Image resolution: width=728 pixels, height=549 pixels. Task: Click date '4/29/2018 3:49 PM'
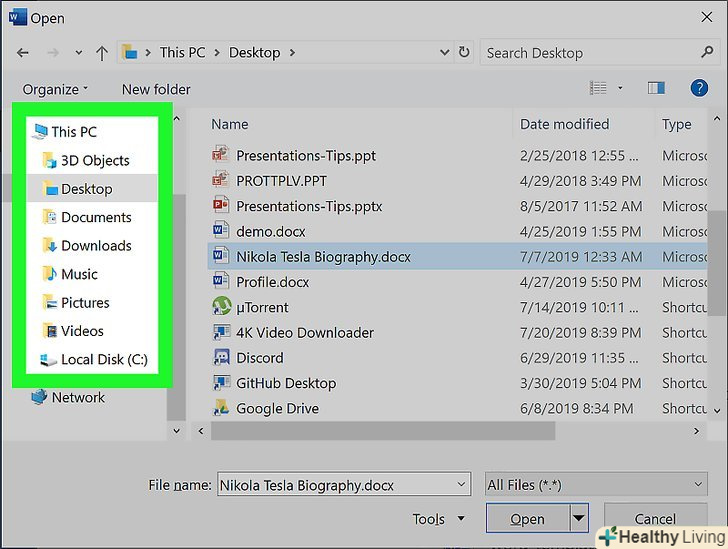coord(580,181)
